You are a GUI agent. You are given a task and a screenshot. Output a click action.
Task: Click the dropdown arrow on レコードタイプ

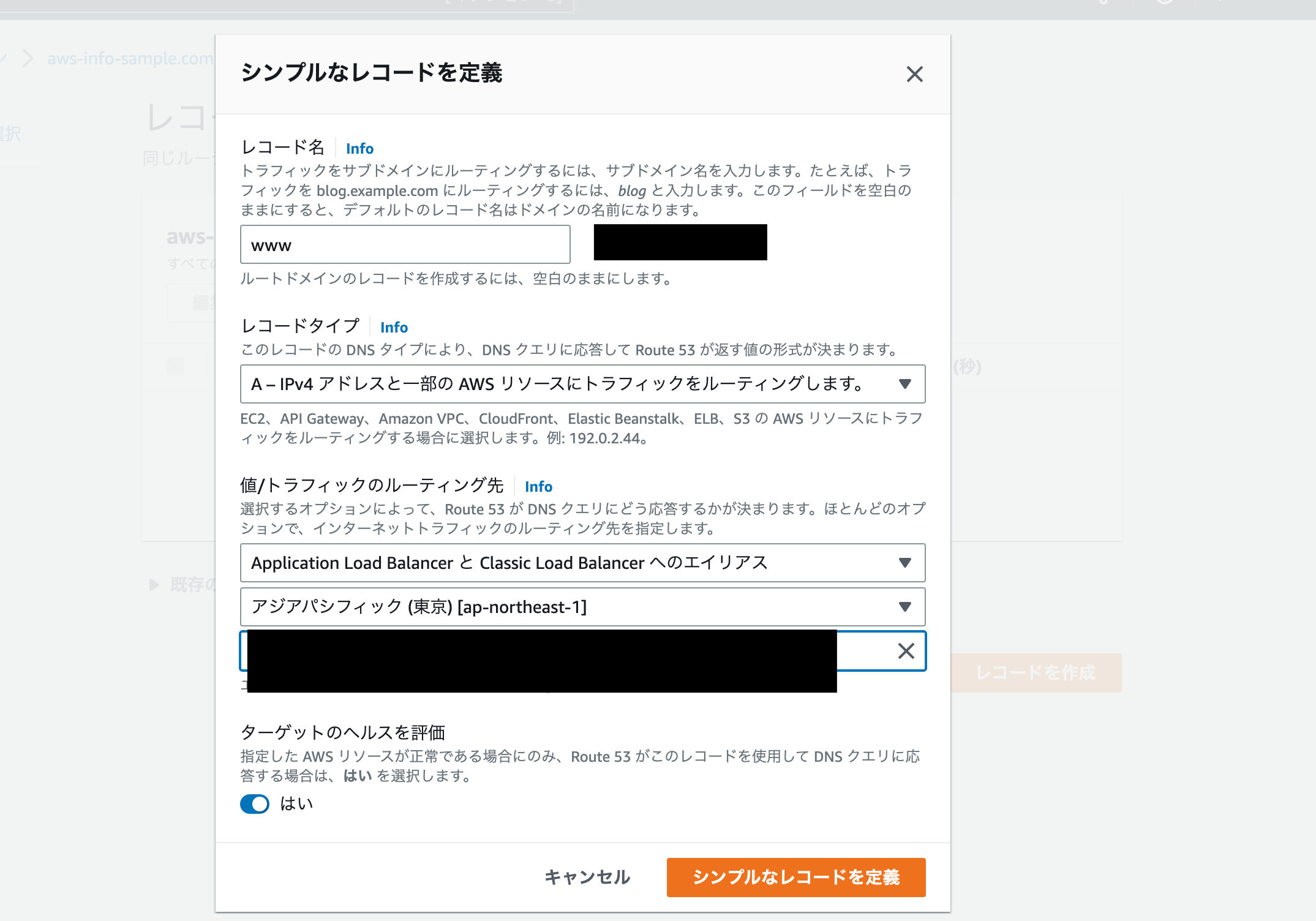[904, 385]
